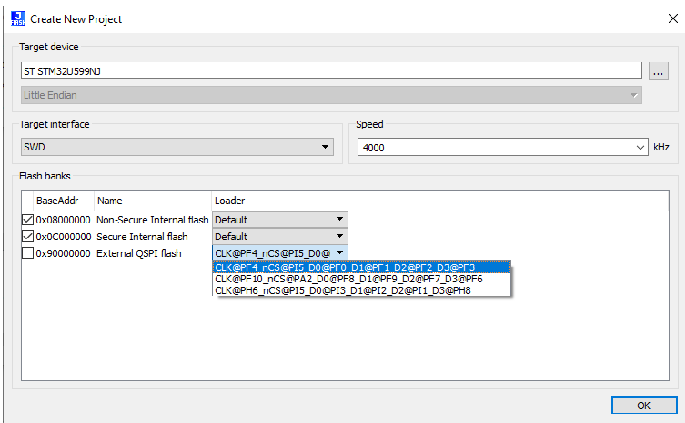
Task: Toggle the 0x0C000000 Secure Internal flash checkbox
Action: pyautogui.click(x=28, y=236)
